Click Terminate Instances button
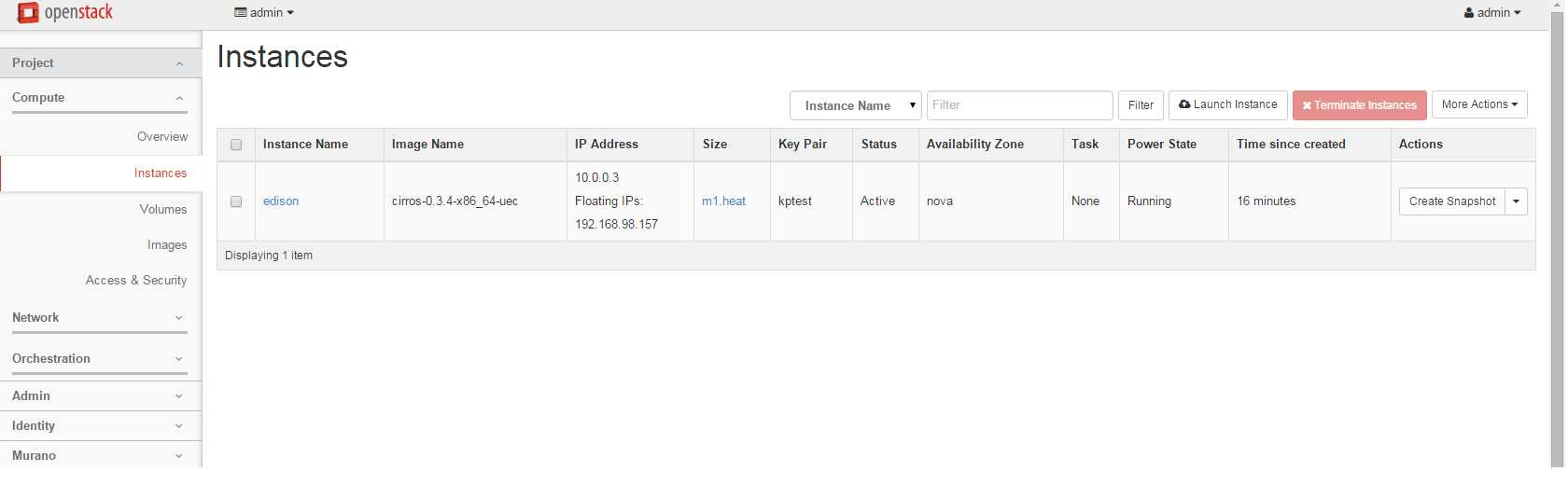 1359,105
